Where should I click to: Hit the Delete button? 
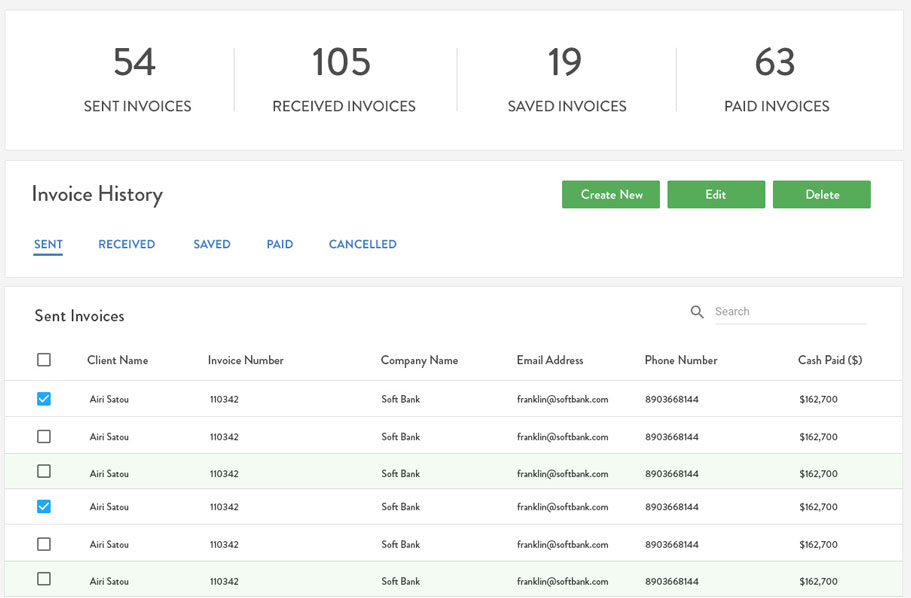(822, 194)
